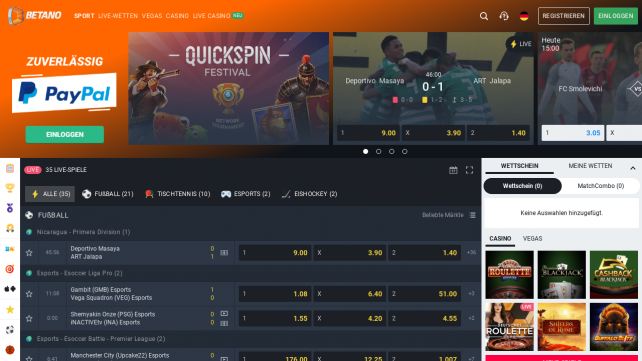The height and width of the screenshot is (361, 642).
Task: Open the calendar icon in live section
Action: (453, 170)
